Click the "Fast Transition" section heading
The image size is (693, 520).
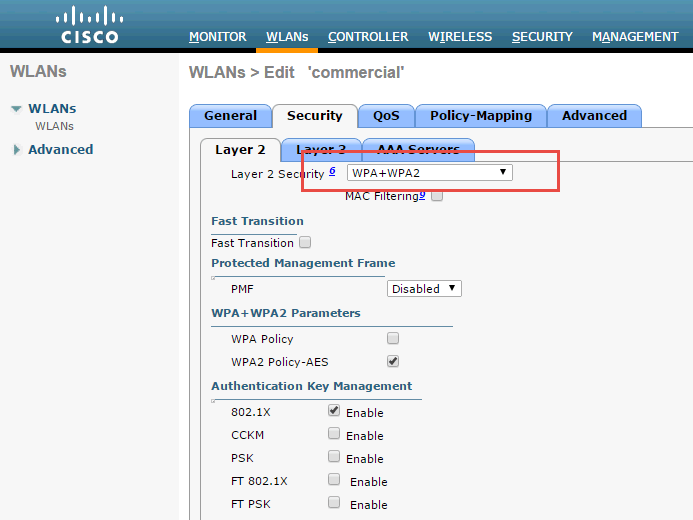[x=257, y=221]
